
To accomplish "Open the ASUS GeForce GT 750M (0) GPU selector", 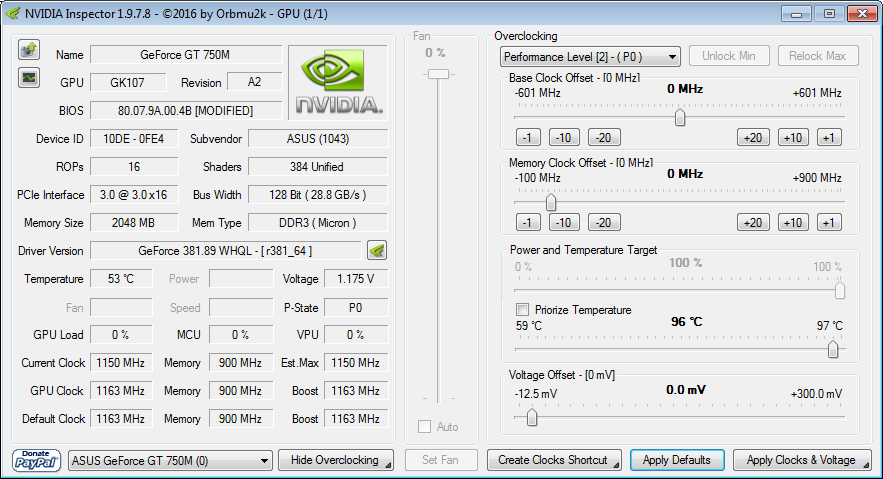I will tap(170, 460).
